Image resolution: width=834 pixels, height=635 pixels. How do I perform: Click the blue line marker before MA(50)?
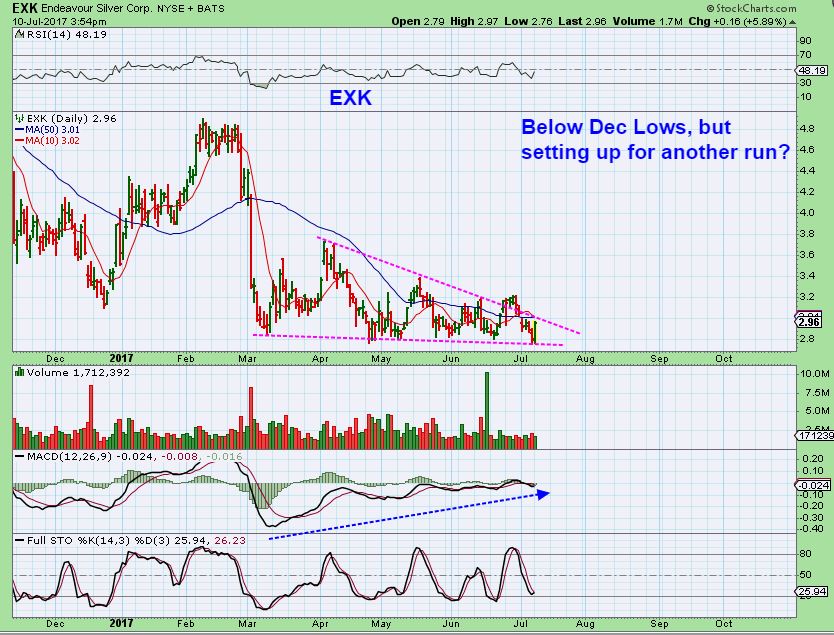point(20,130)
